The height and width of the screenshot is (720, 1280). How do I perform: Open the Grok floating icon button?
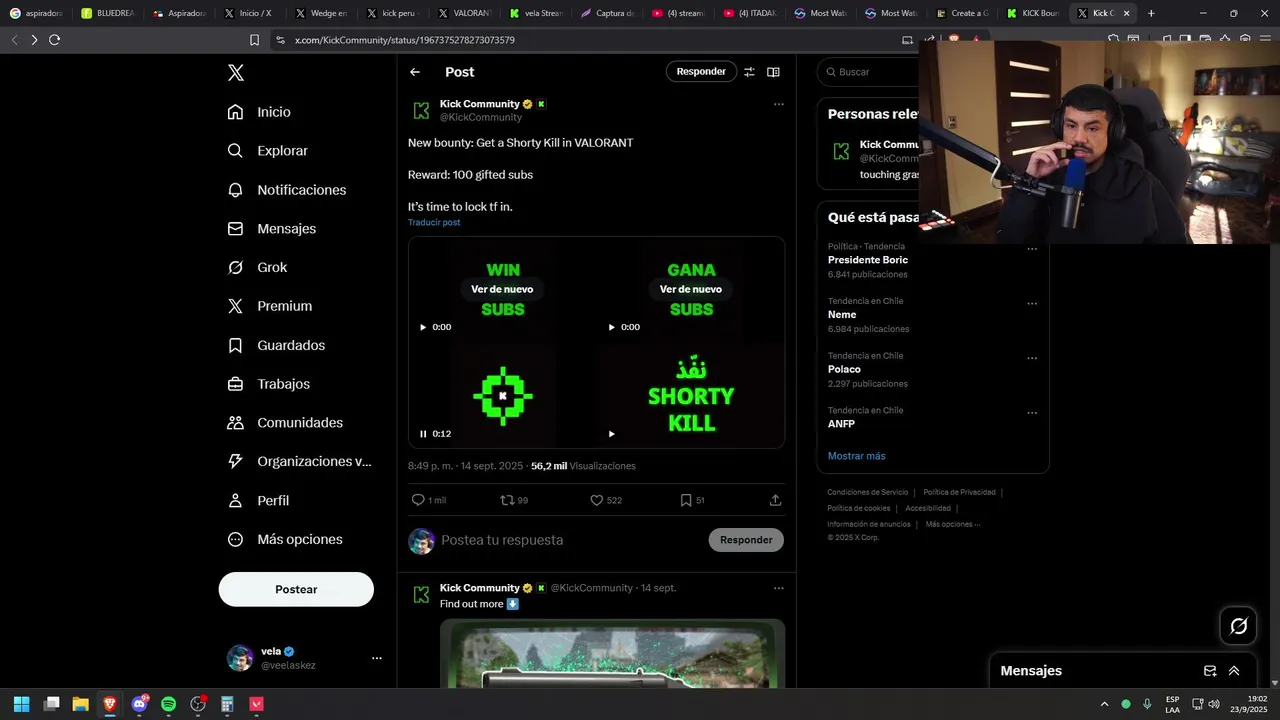(x=1239, y=626)
